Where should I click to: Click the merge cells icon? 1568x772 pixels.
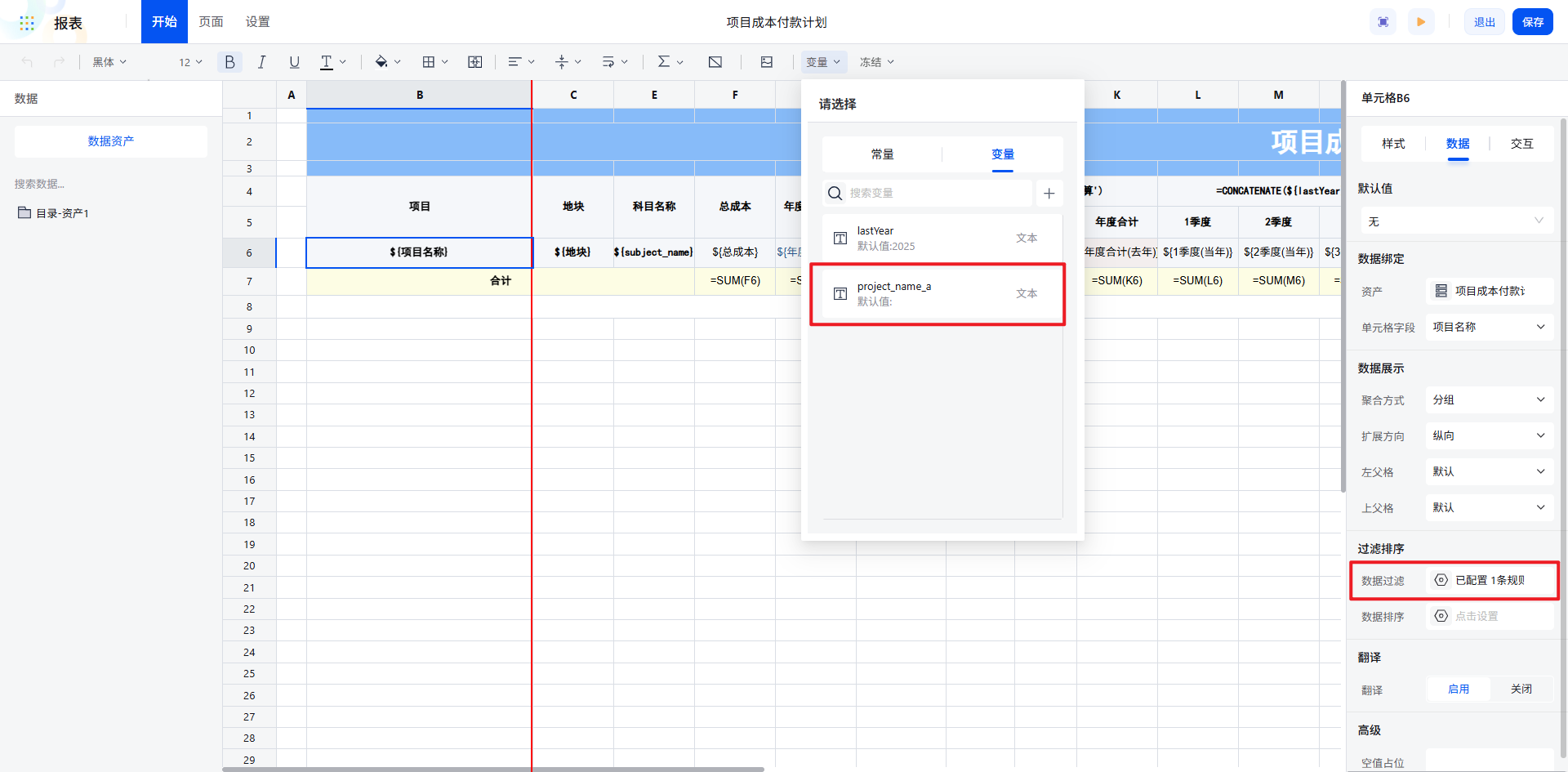click(474, 62)
